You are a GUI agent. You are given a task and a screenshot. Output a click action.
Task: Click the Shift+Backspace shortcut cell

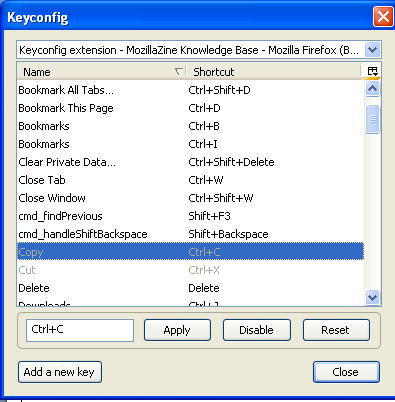(x=228, y=234)
